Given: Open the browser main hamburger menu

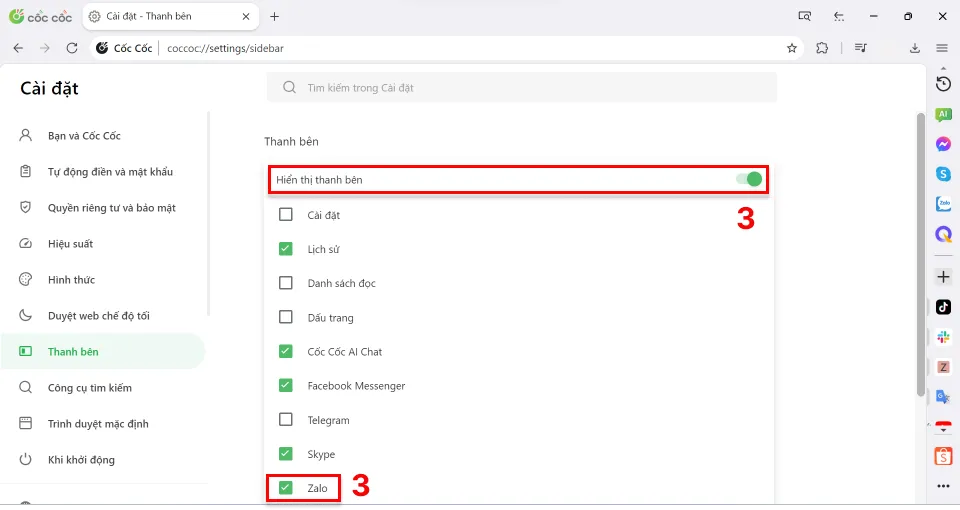Looking at the screenshot, I should click(x=941, y=48).
